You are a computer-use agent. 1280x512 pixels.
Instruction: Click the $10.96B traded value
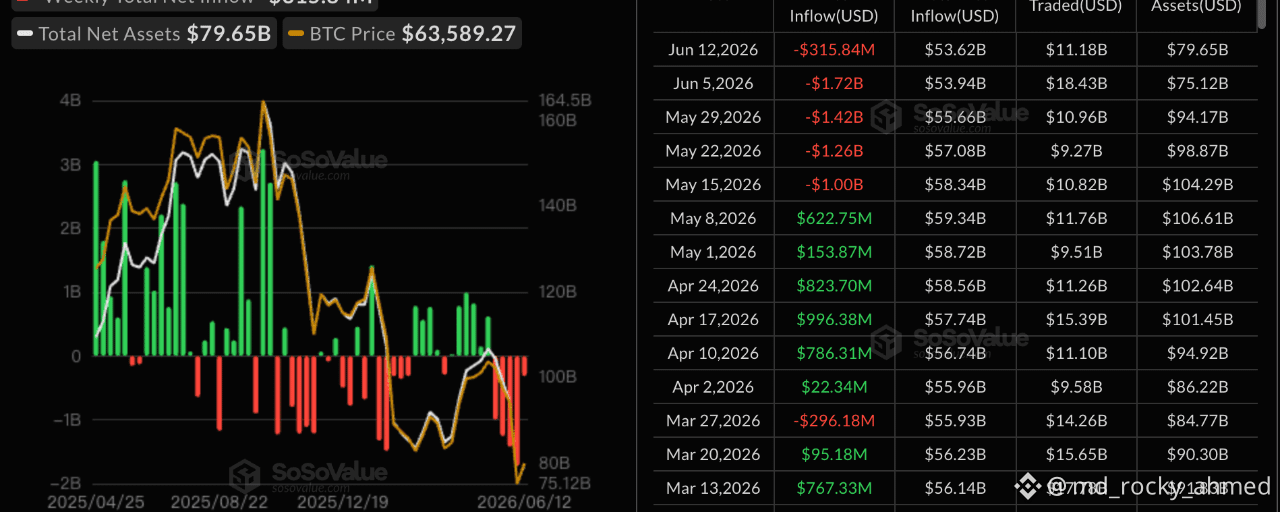[x=1075, y=117]
